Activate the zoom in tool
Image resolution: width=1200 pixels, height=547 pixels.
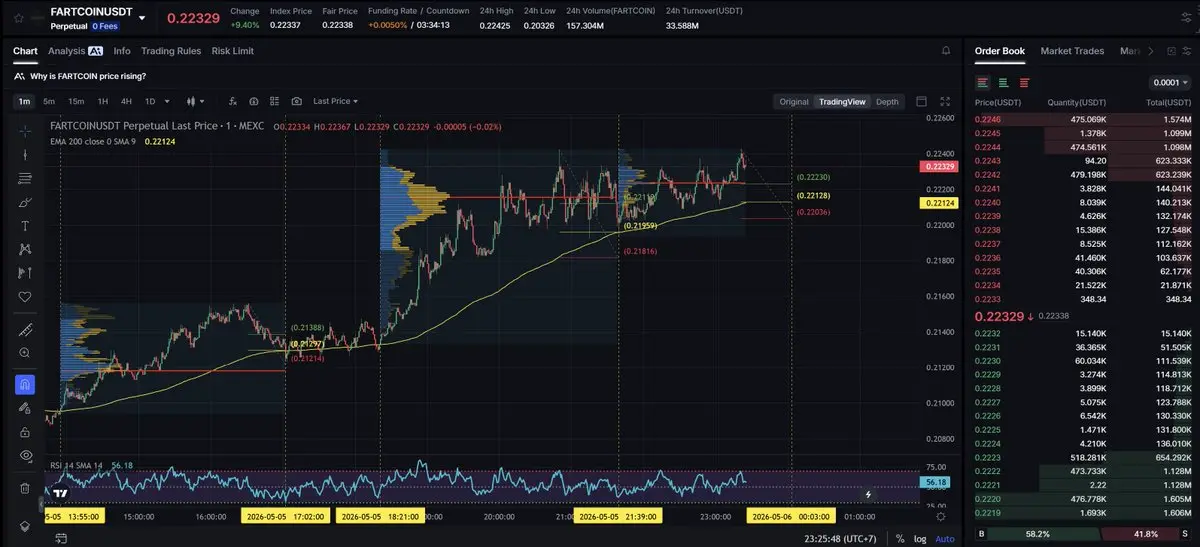(25, 353)
